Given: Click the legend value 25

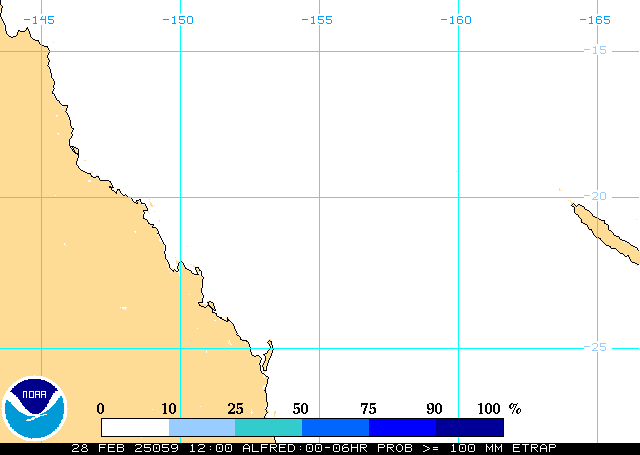Looking at the screenshot, I should point(236,408).
